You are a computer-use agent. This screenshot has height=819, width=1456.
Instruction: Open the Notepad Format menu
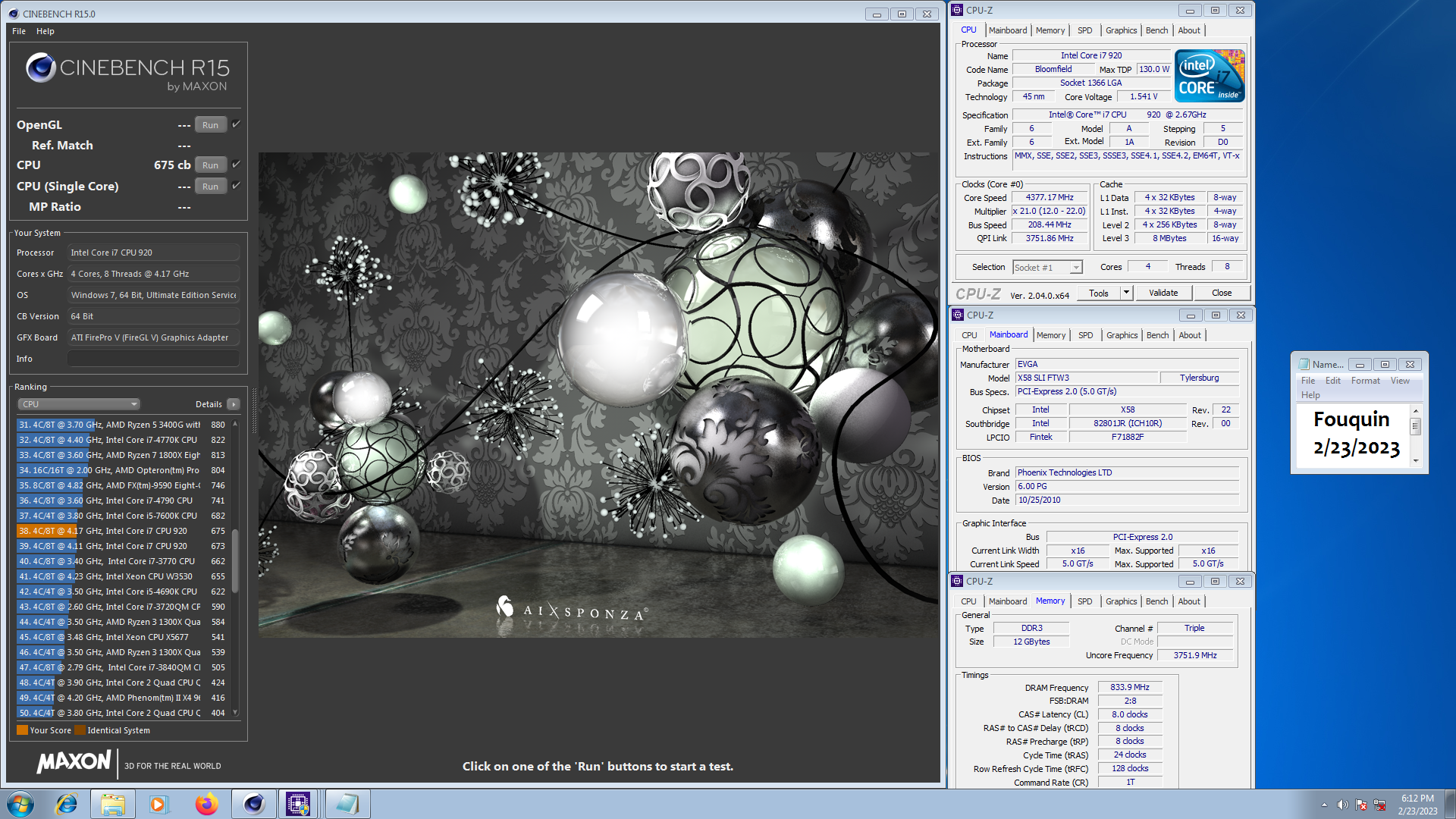pos(1365,381)
